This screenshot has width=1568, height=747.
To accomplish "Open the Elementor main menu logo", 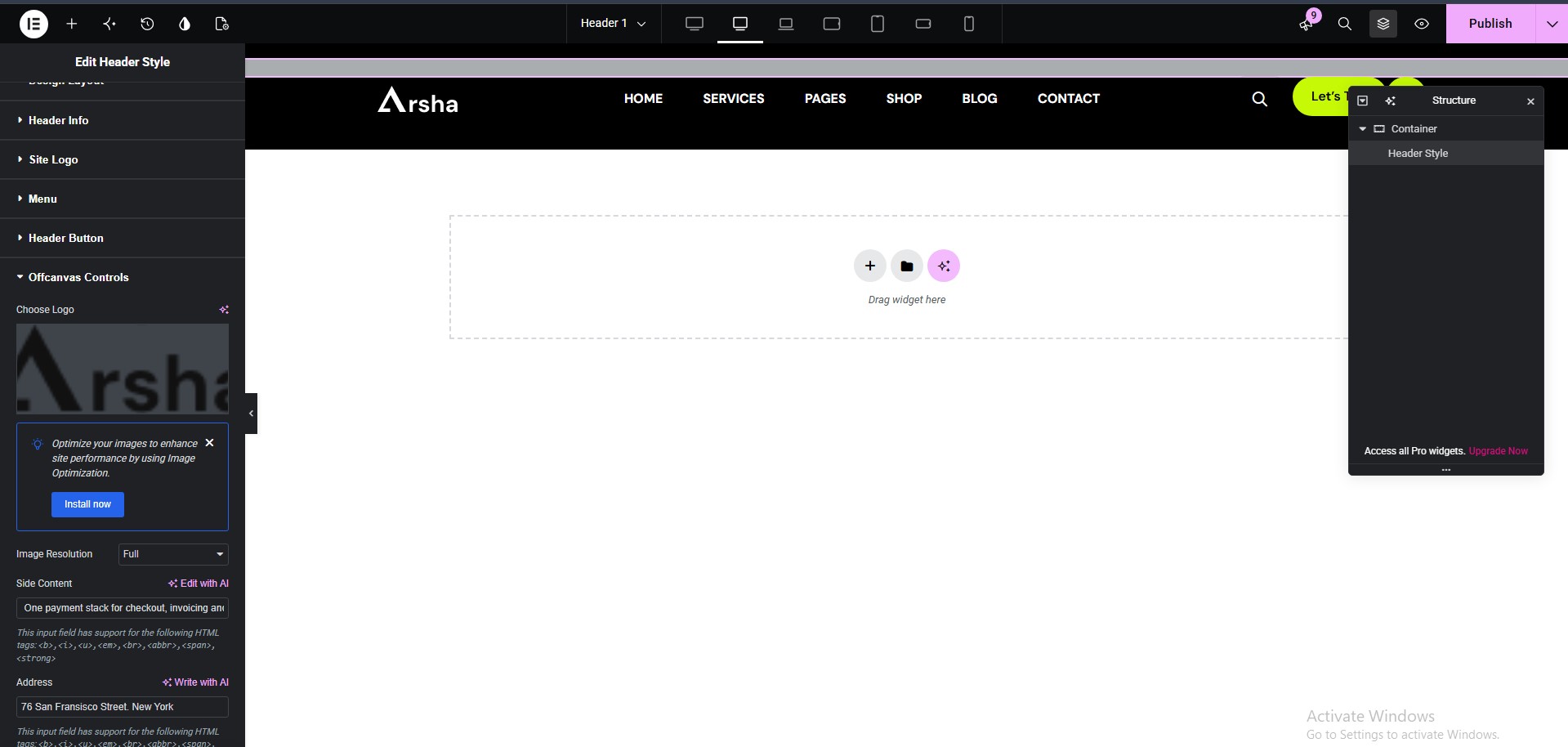I will (x=34, y=24).
